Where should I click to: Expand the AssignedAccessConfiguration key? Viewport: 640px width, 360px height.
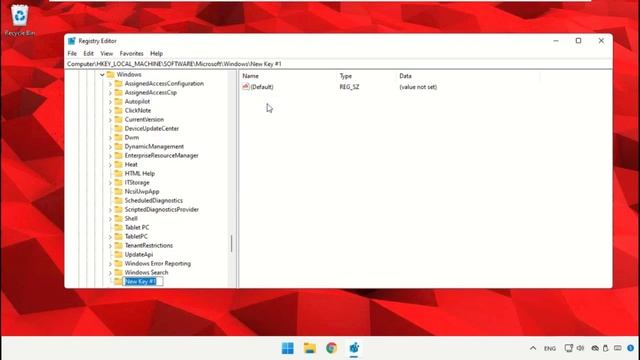click(x=110, y=84)
